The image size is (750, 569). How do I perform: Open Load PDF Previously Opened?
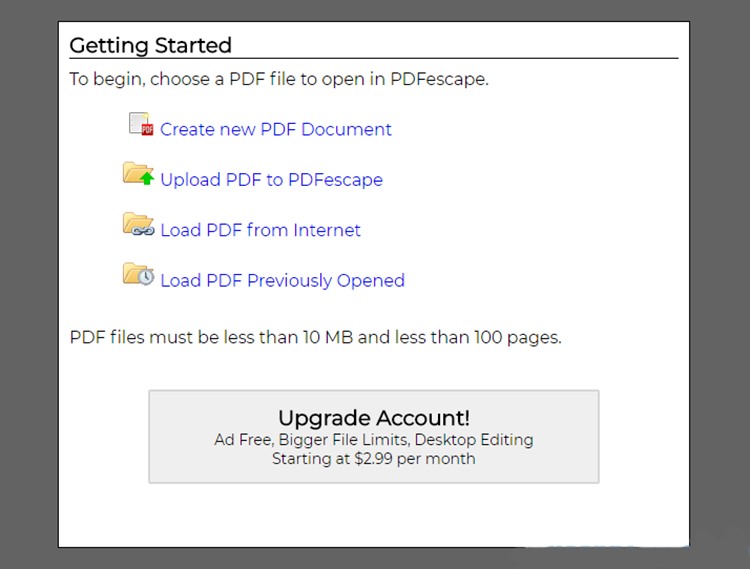283,280
